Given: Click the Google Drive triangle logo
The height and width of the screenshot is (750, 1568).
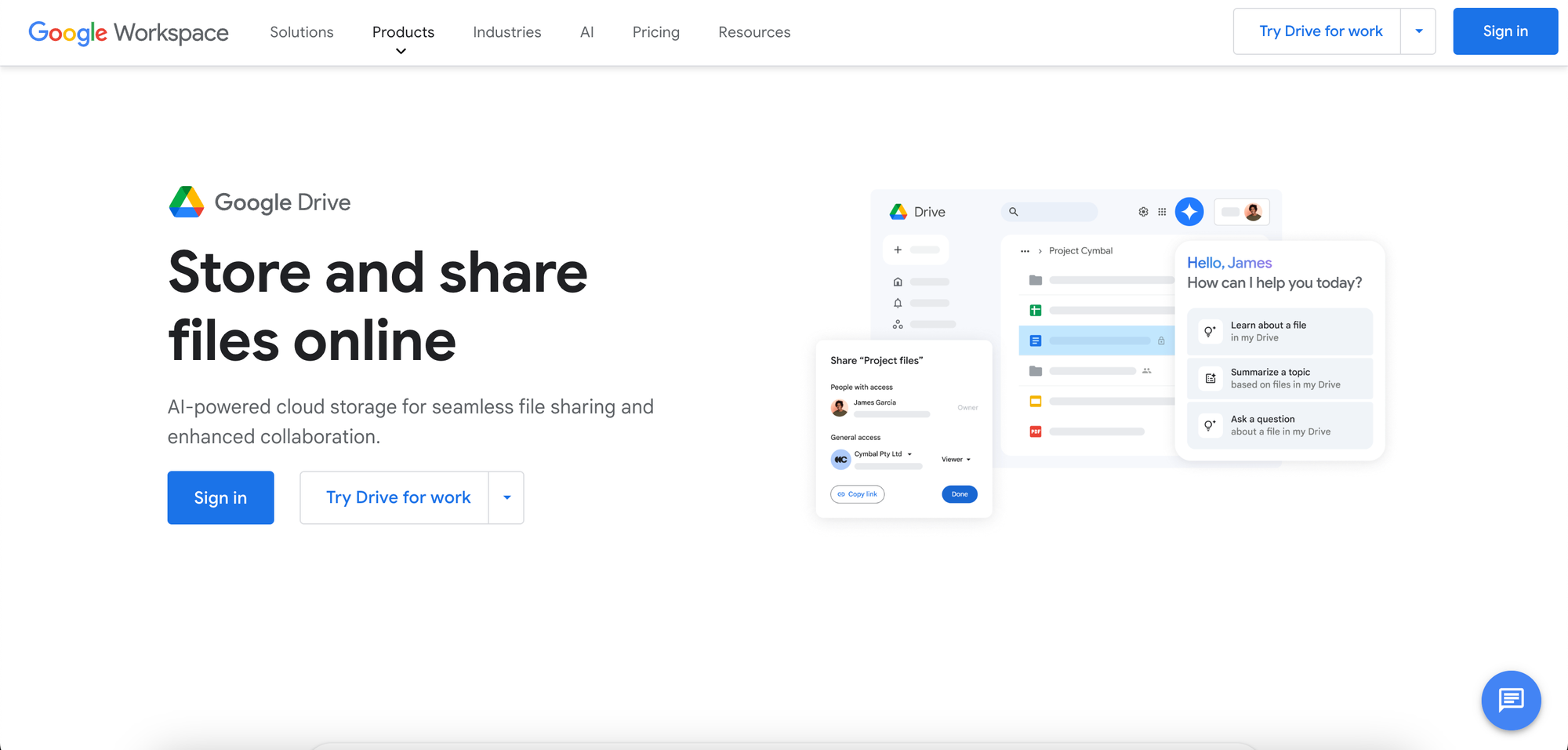Looking at the screenshot, I should 187,202.
